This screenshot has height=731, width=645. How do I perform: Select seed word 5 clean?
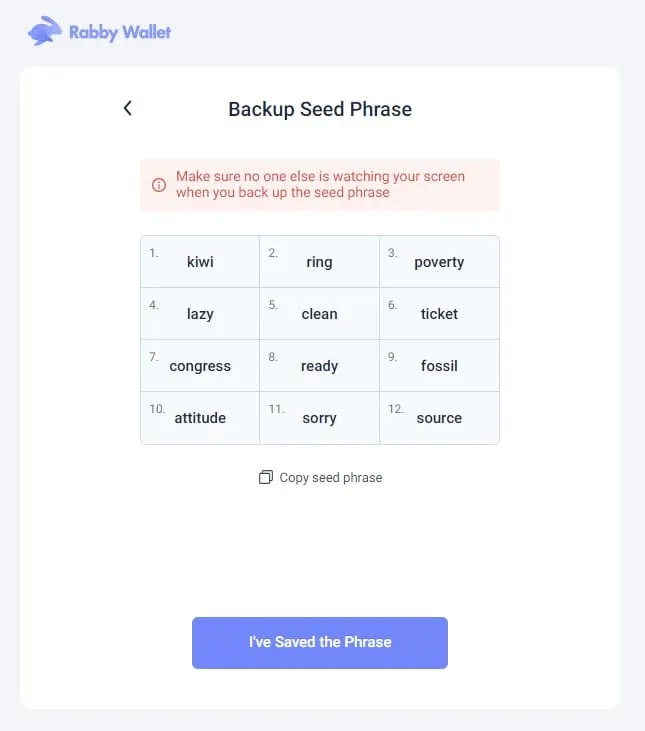pos(319,314)
